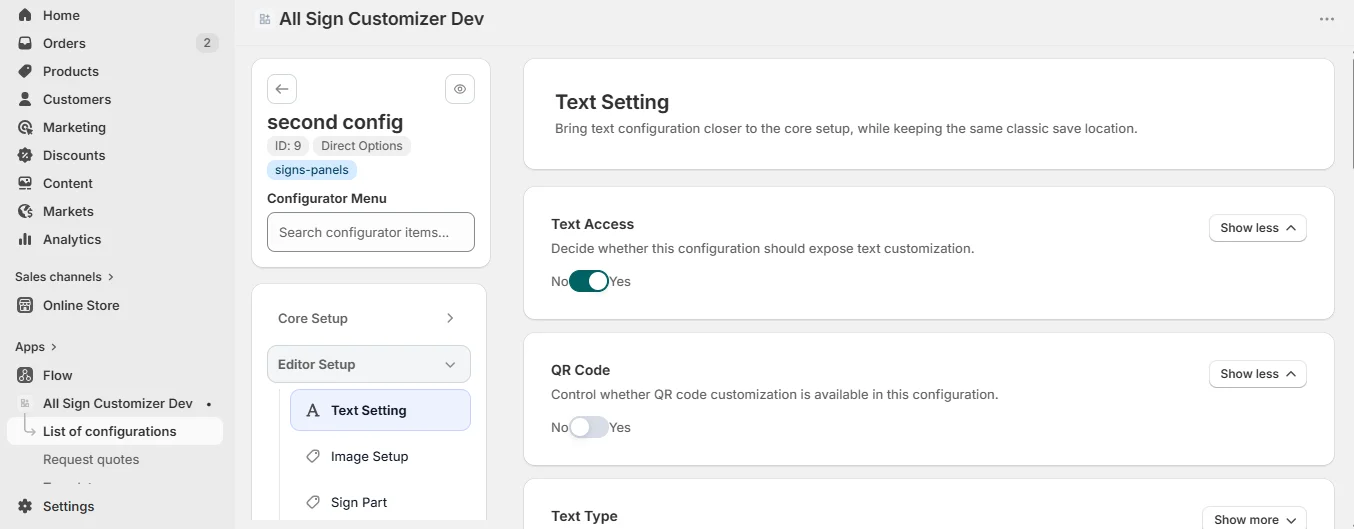Click the Home icon in sidebar
The image size is (1354, 529).
click(25, 15)
